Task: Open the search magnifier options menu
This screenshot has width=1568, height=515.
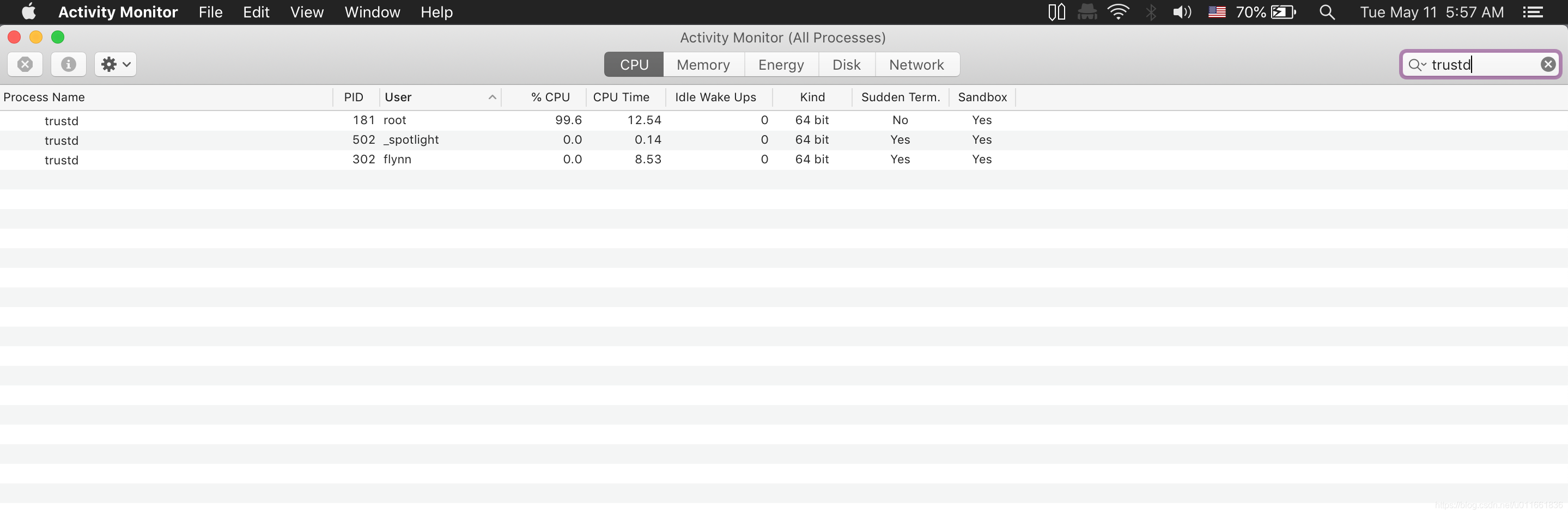Action: 1417,64
